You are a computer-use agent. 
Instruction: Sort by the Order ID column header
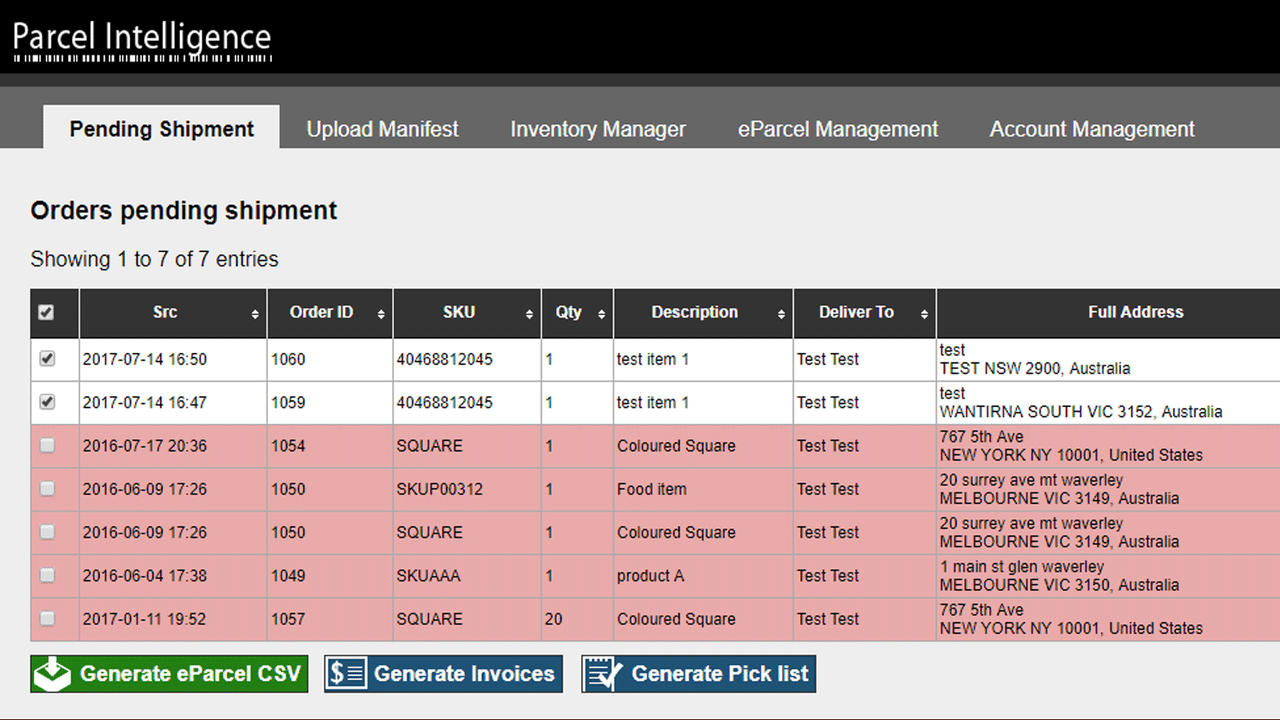coord(330,313)
